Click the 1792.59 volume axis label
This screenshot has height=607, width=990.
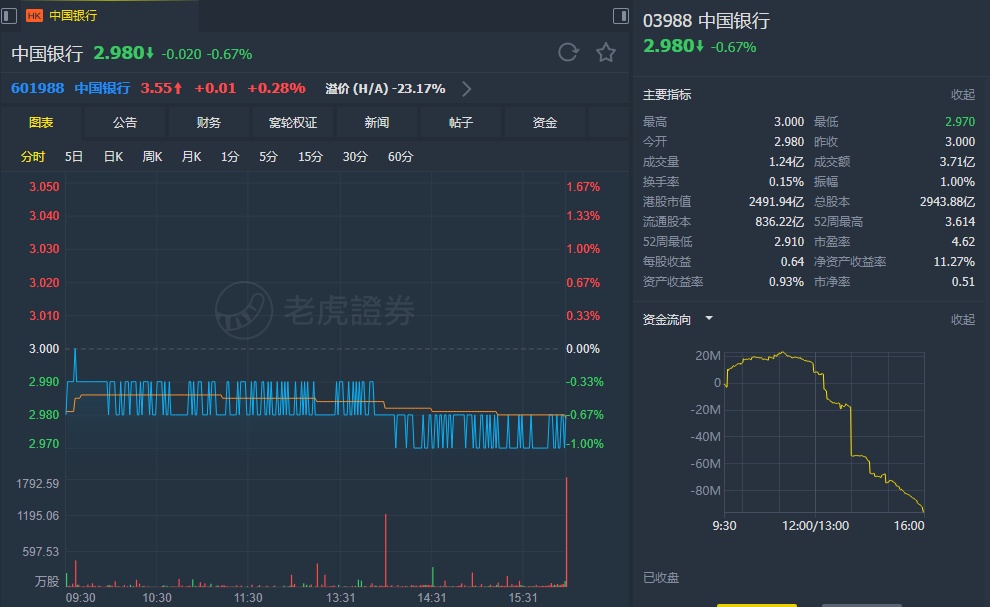click(x=37, y=484)
